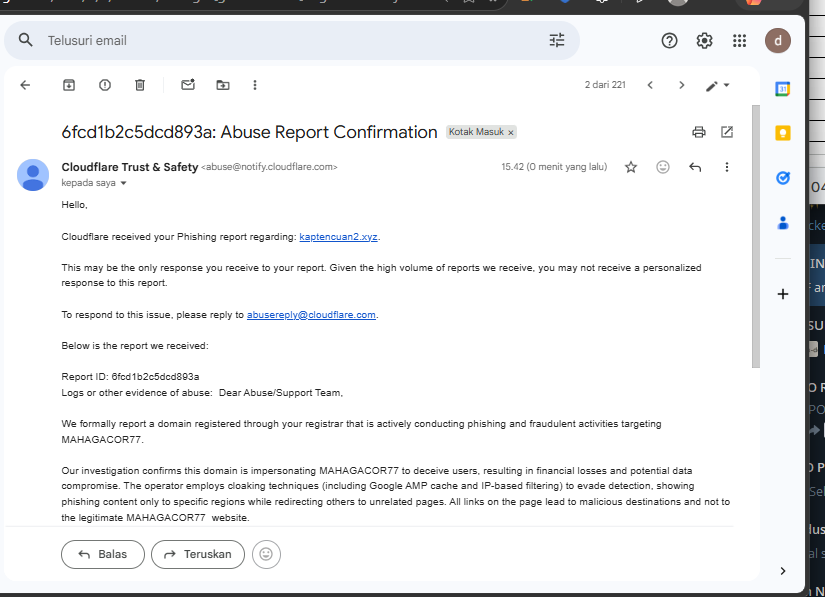The width and height of the screenshot is (825, 597).
Task: Open kaptencuan2.xyz link
Action: pos(338,237)
